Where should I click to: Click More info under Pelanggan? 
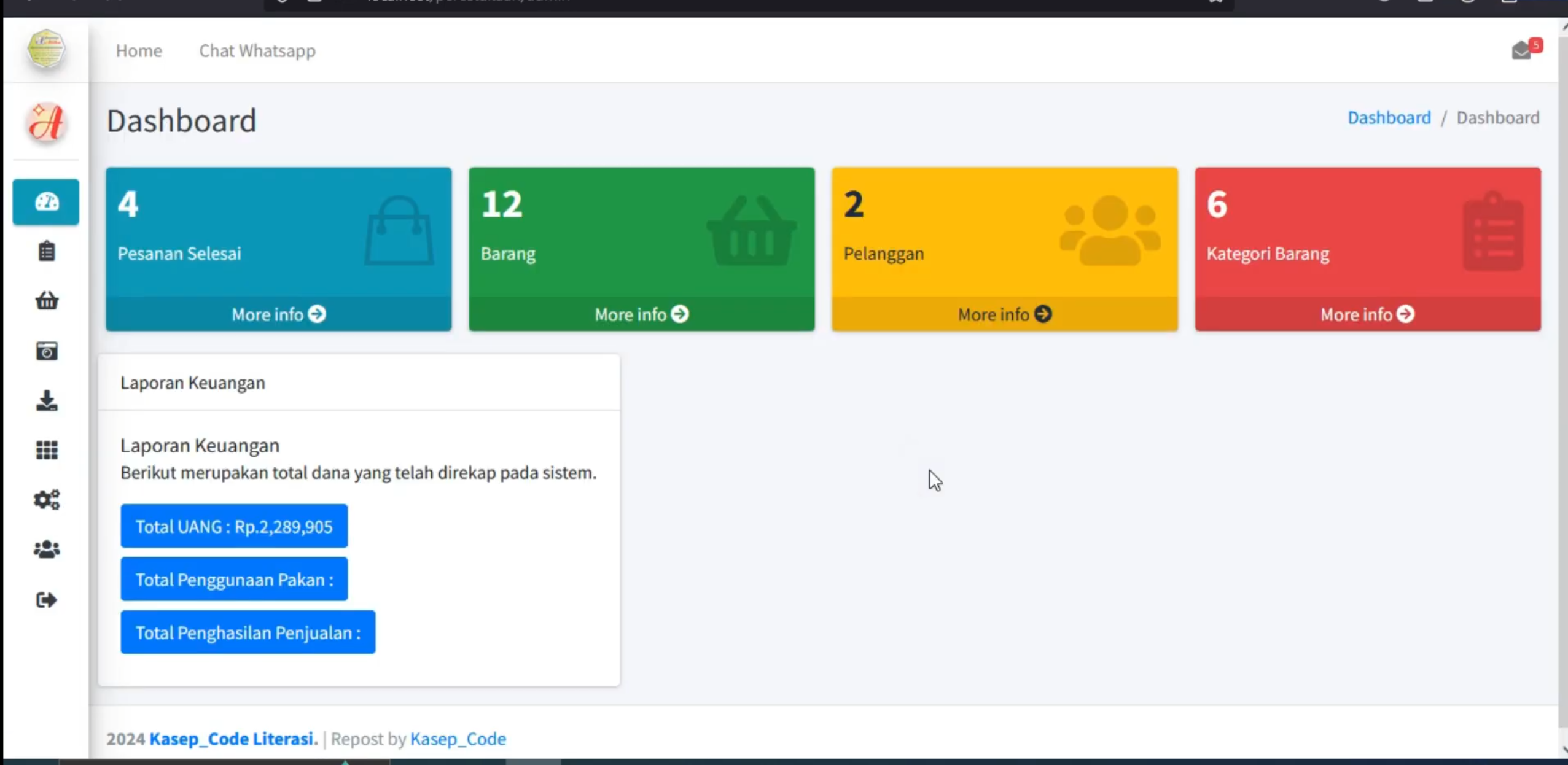pos(1005,314)
